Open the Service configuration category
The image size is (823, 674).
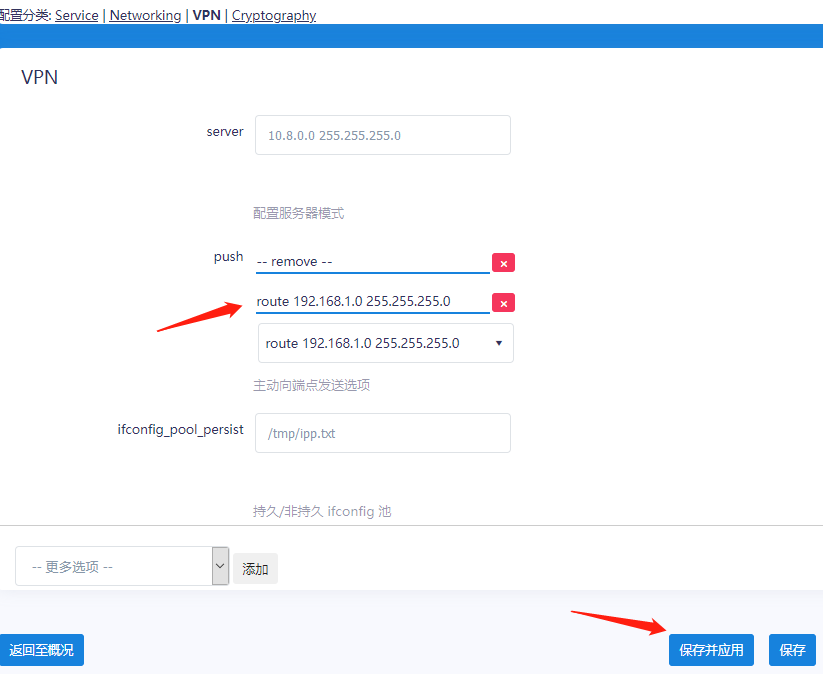point(77,15)
